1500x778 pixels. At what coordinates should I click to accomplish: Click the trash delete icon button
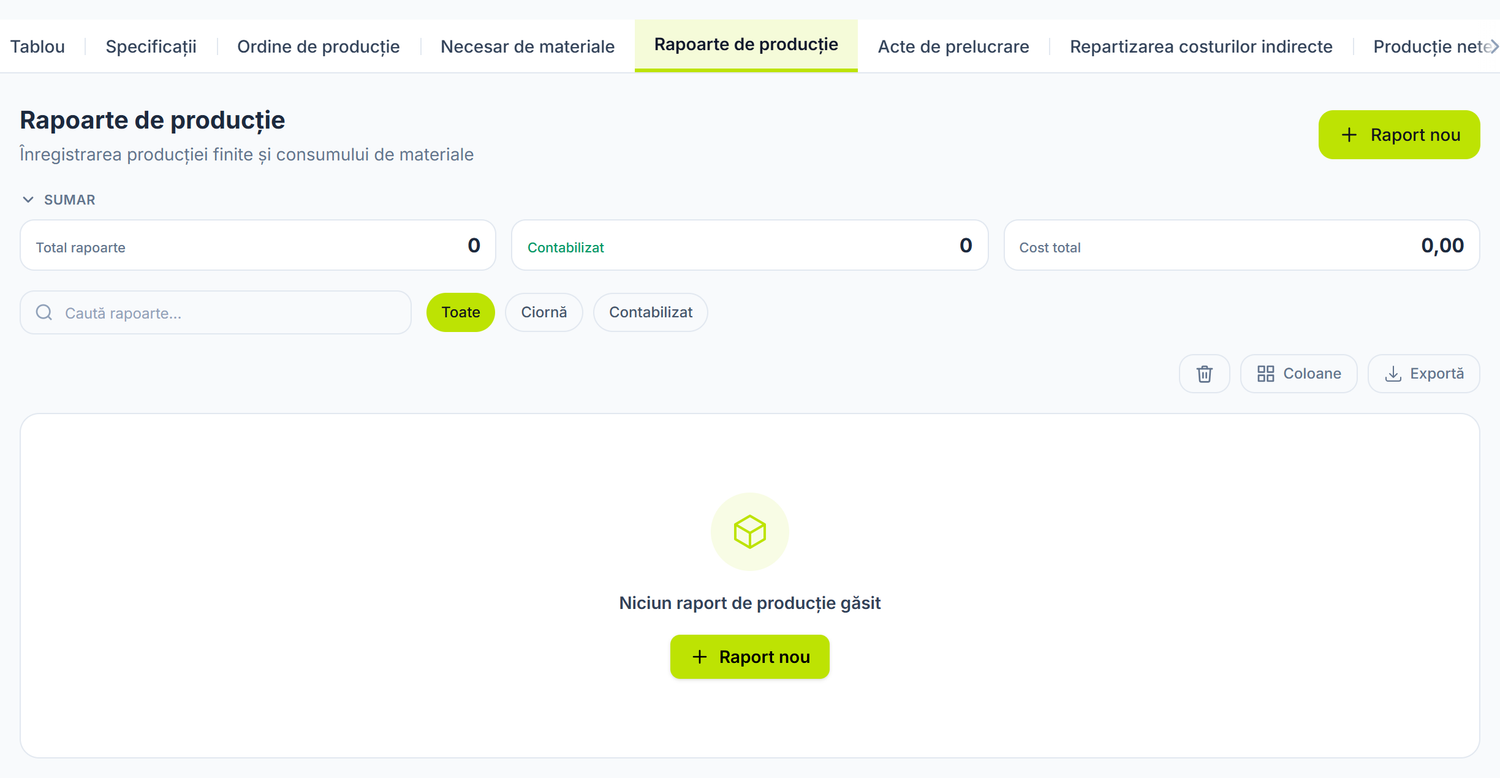pos(1204,374)
